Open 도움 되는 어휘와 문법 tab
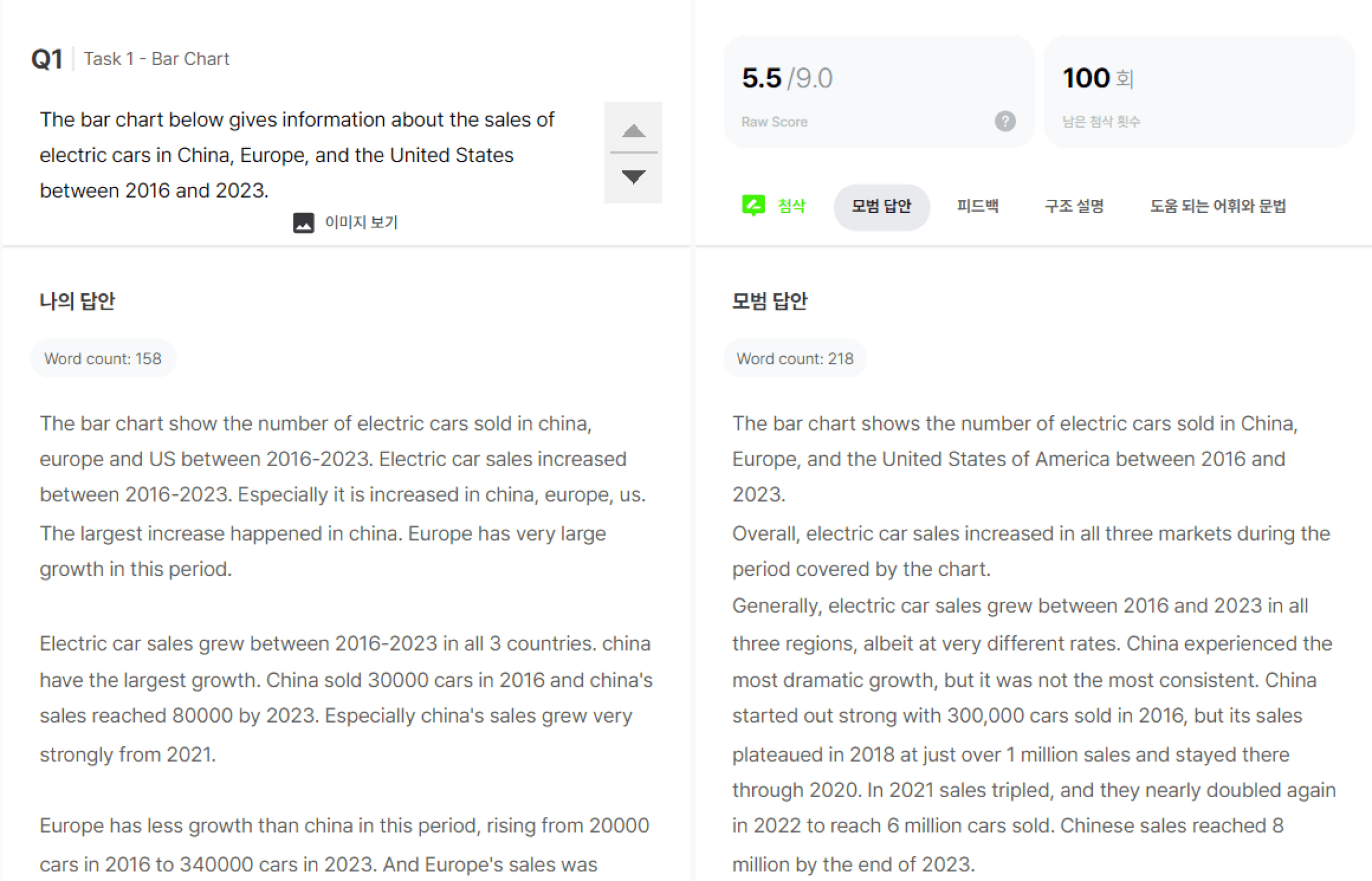The width and height of the screenshot is (1372, 881). (1217, 206)
